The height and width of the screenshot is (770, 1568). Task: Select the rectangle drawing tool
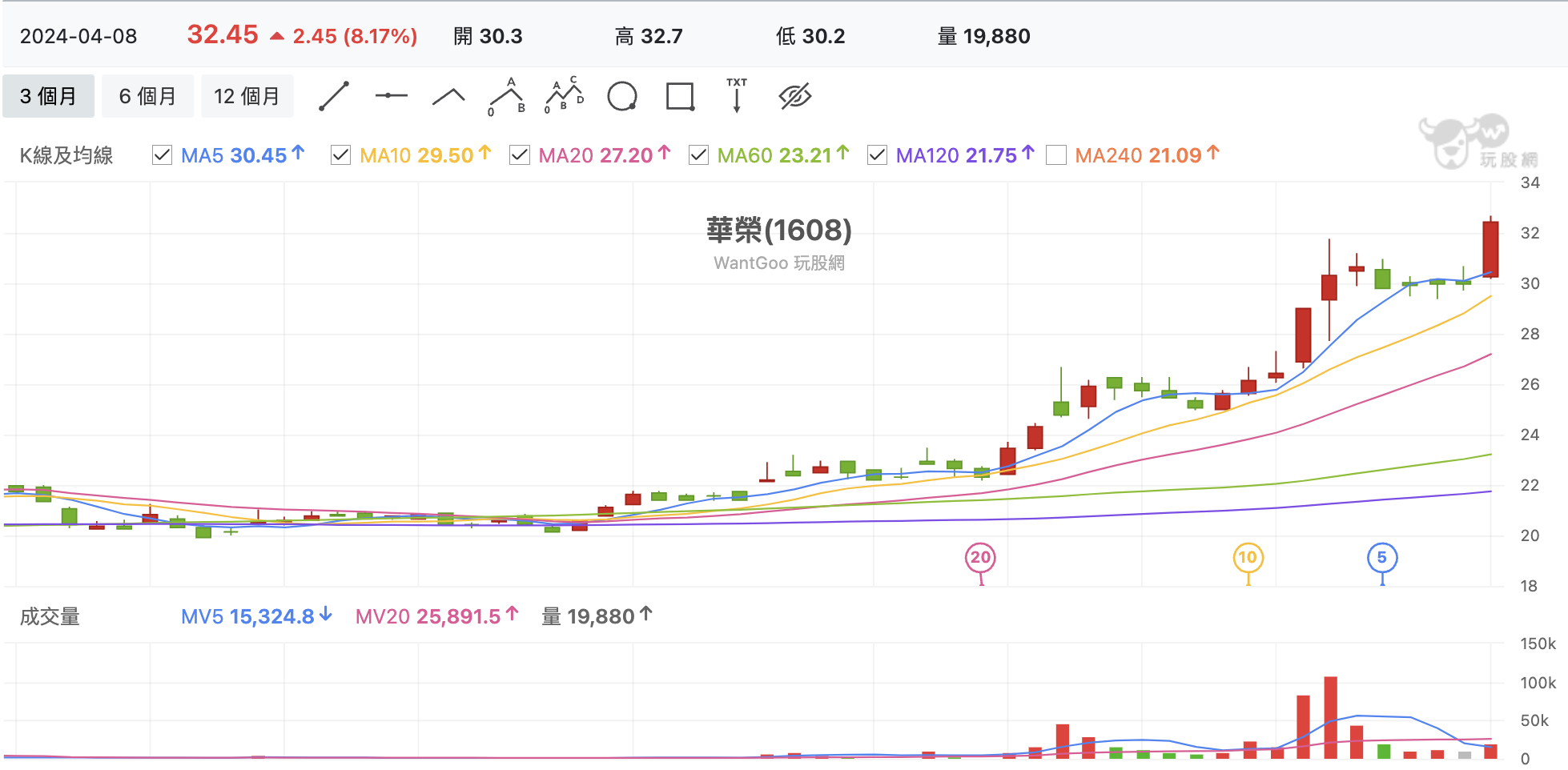pyautogui.click(x=680, y=97)
